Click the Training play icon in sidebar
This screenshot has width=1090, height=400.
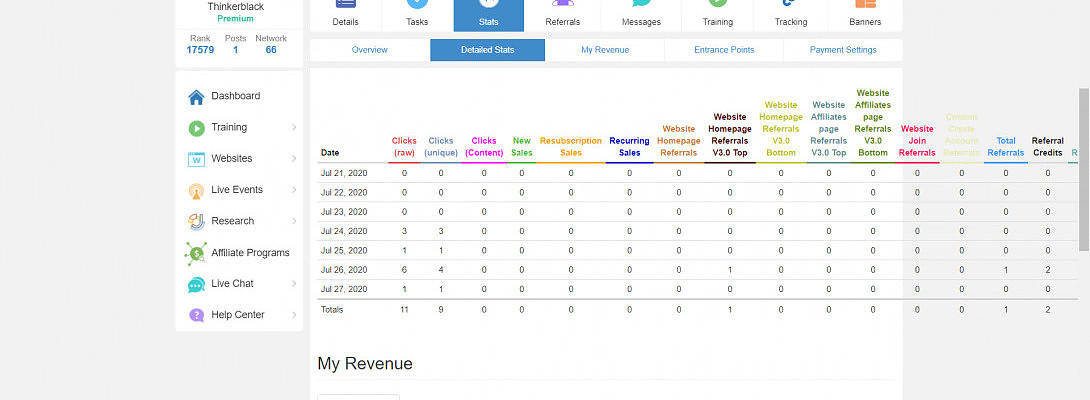click(196, 128)
